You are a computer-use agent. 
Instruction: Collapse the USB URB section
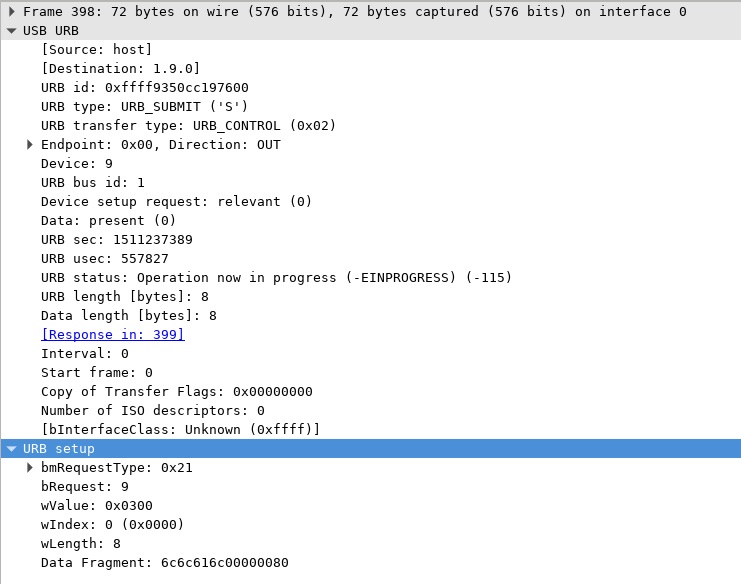[x=11, y=30]
